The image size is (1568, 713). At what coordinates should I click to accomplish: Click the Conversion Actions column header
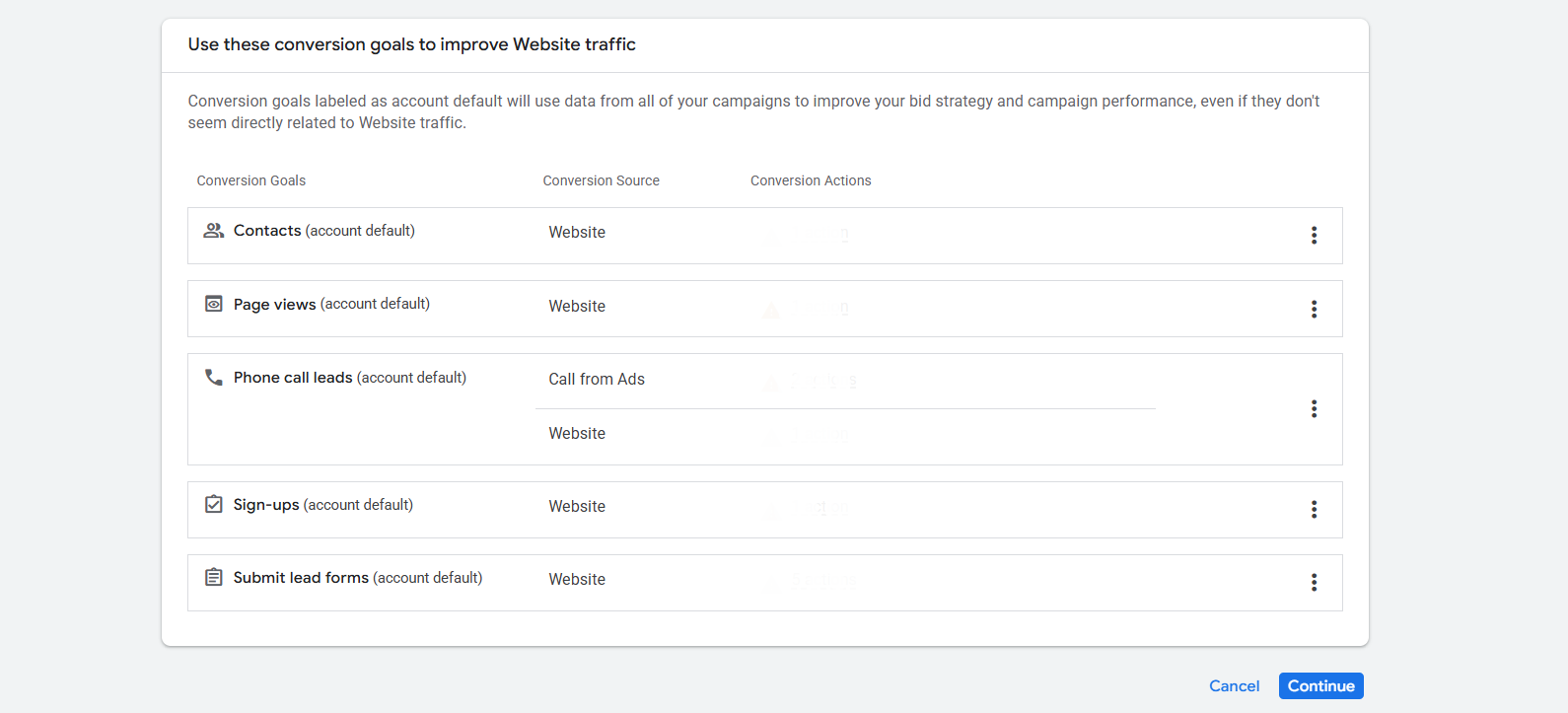(810, 180)
